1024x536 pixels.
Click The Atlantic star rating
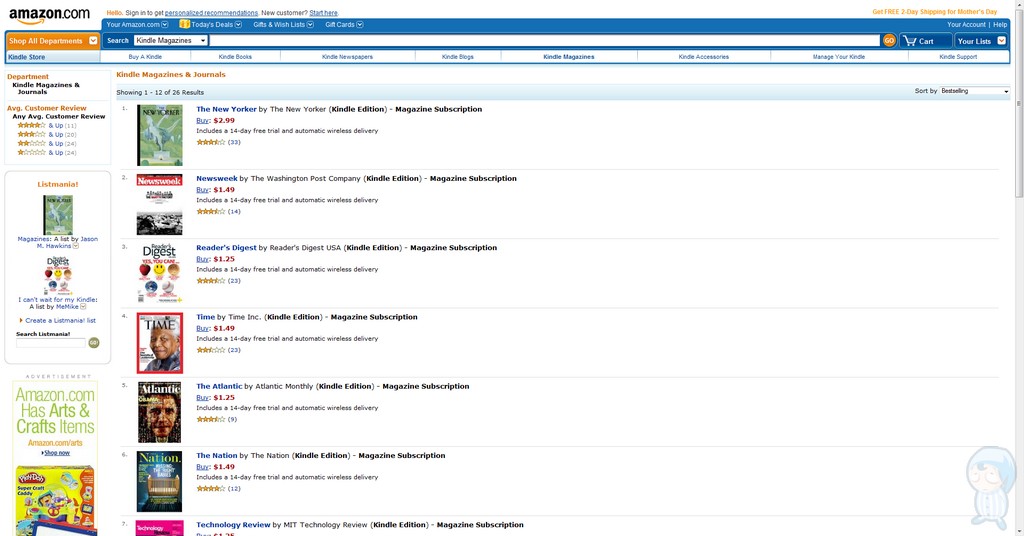click(x=211, y=419)
